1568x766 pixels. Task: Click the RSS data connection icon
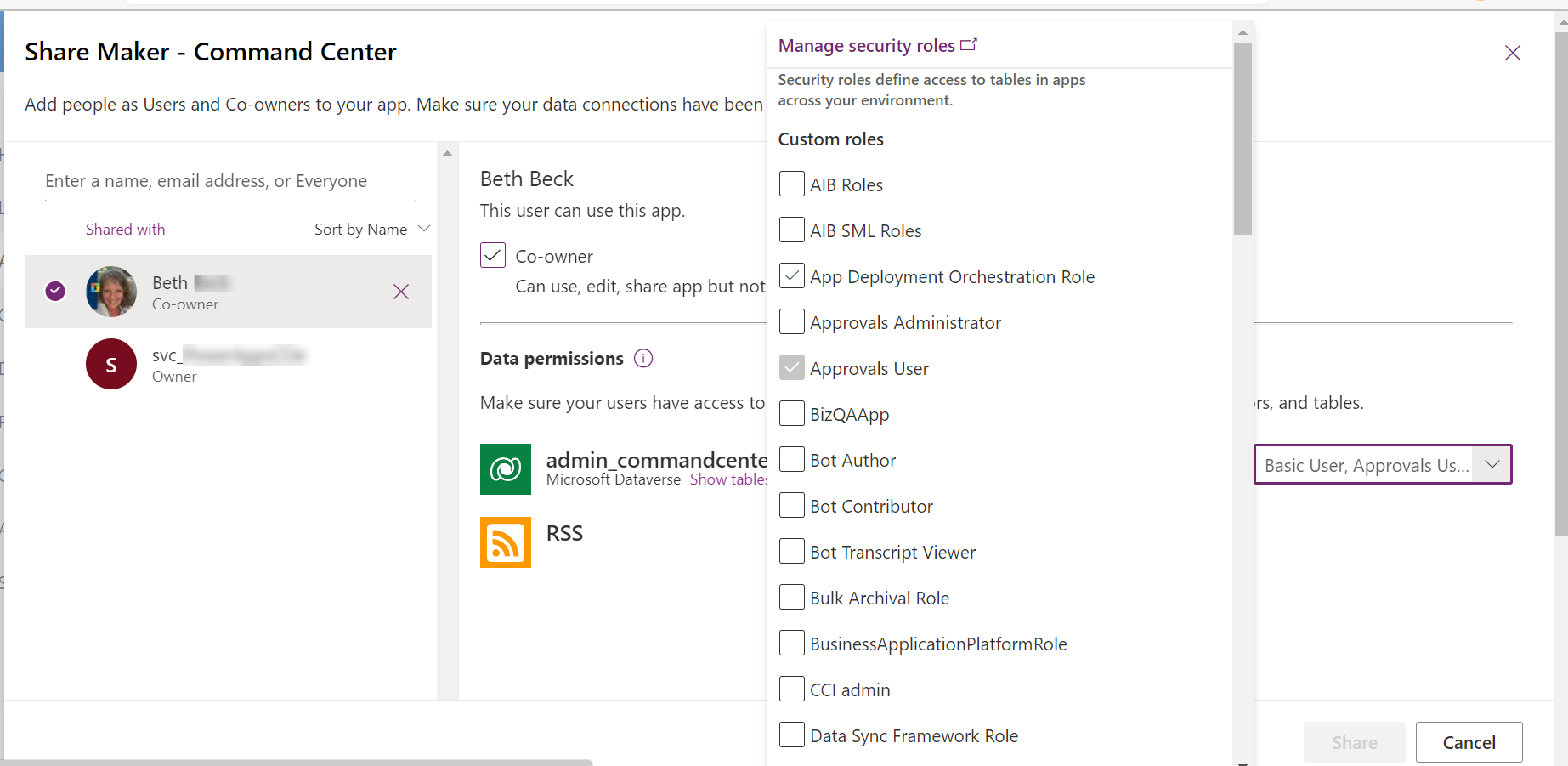[506, 542]
